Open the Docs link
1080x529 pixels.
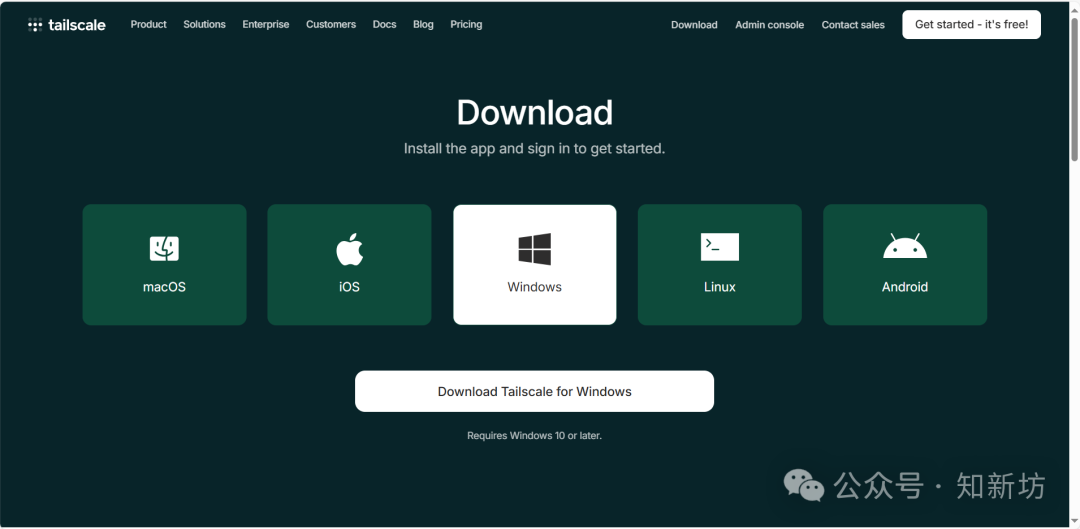(x=384, y=24)
